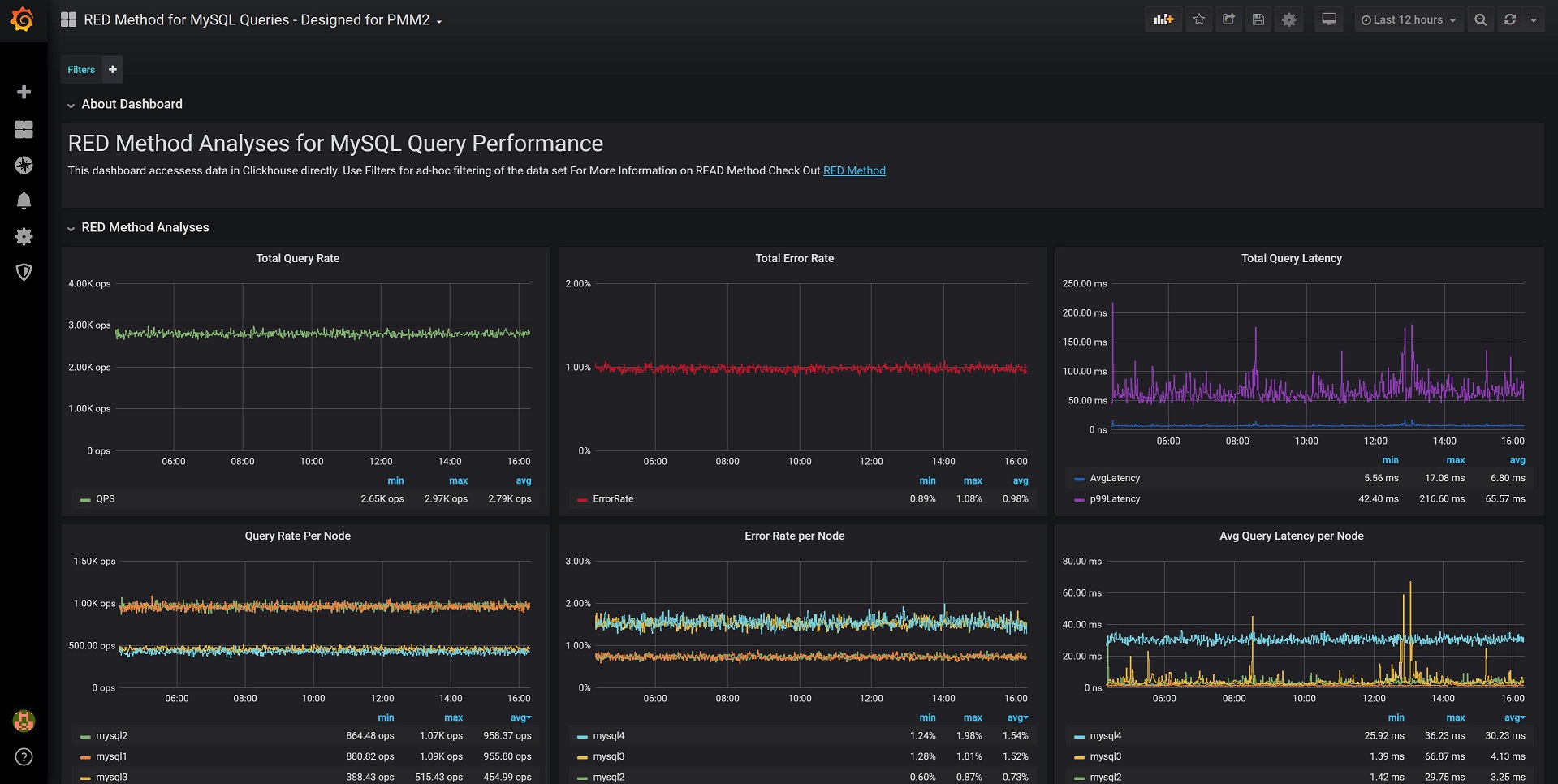Open dashboard settings gear in top bar
The width and height of the screenshot is (1558, 784).
click(x=1289, y=19)
